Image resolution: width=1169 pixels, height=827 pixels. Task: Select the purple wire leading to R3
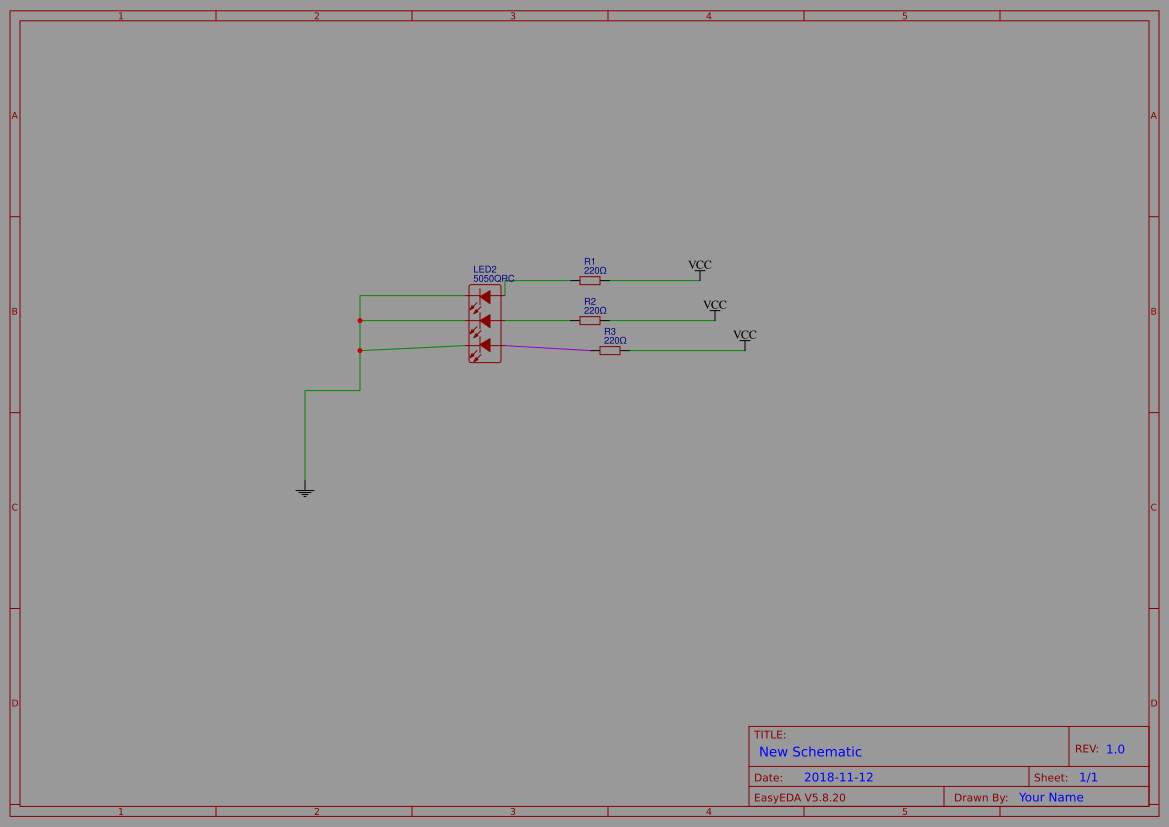point(545,347)
